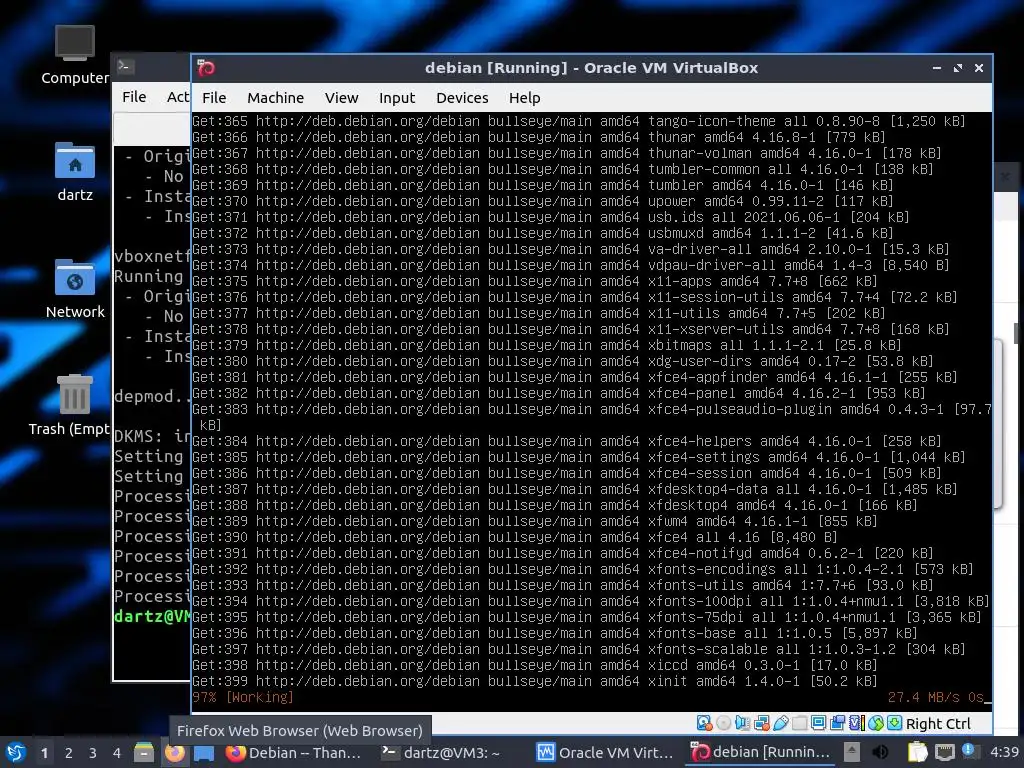Click the recording status icon

click(837, 723)
